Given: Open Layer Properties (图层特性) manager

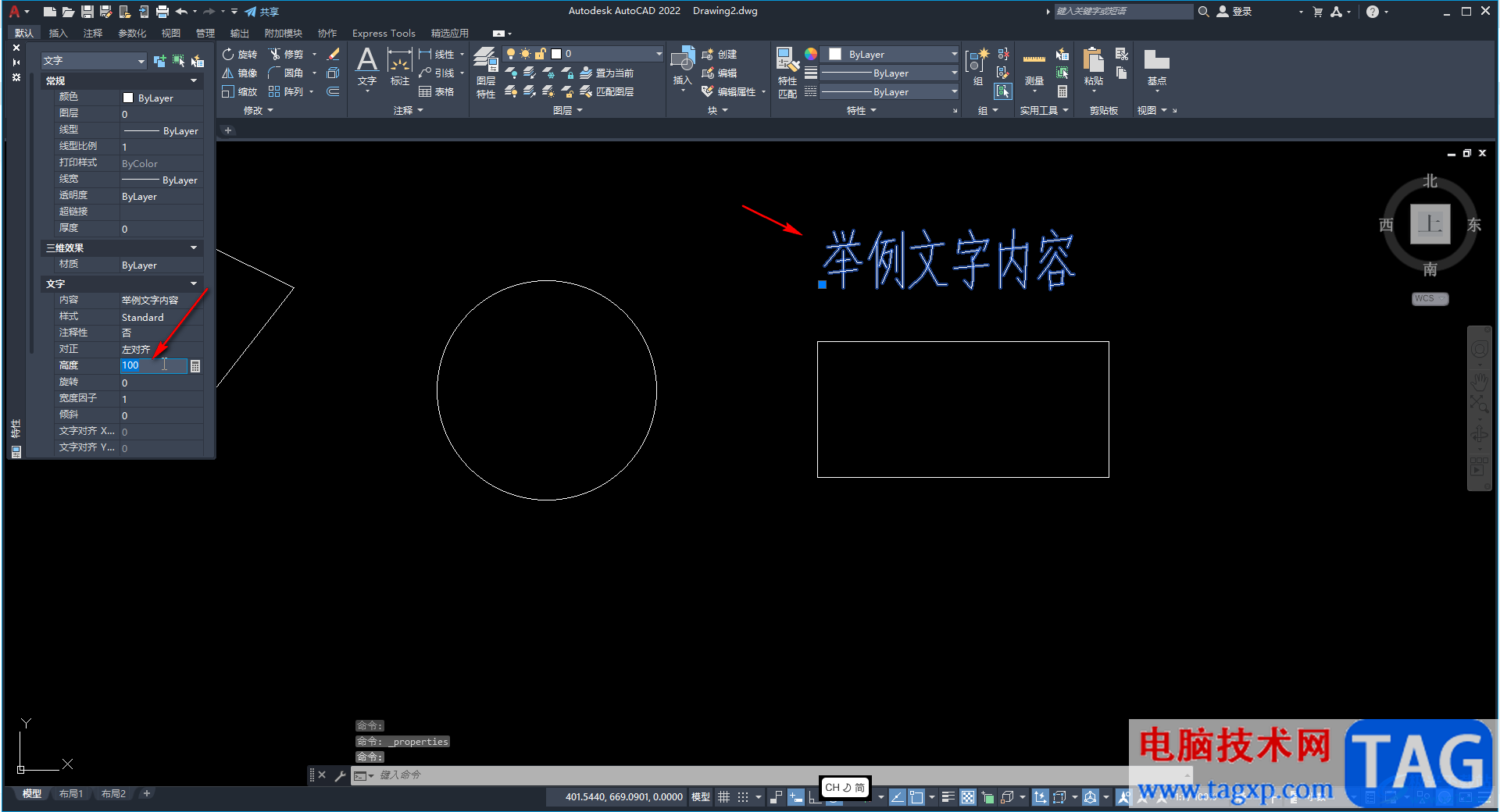Looking at the screenshot, I should pos(485,72).
